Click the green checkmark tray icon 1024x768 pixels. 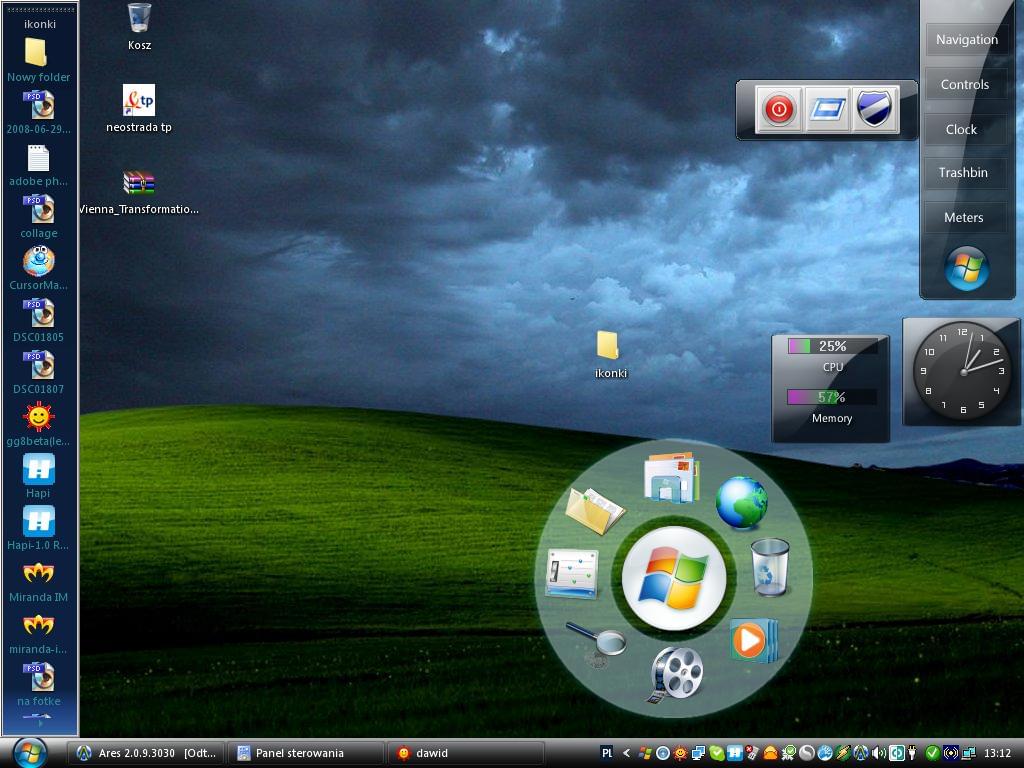pos(933,753)
